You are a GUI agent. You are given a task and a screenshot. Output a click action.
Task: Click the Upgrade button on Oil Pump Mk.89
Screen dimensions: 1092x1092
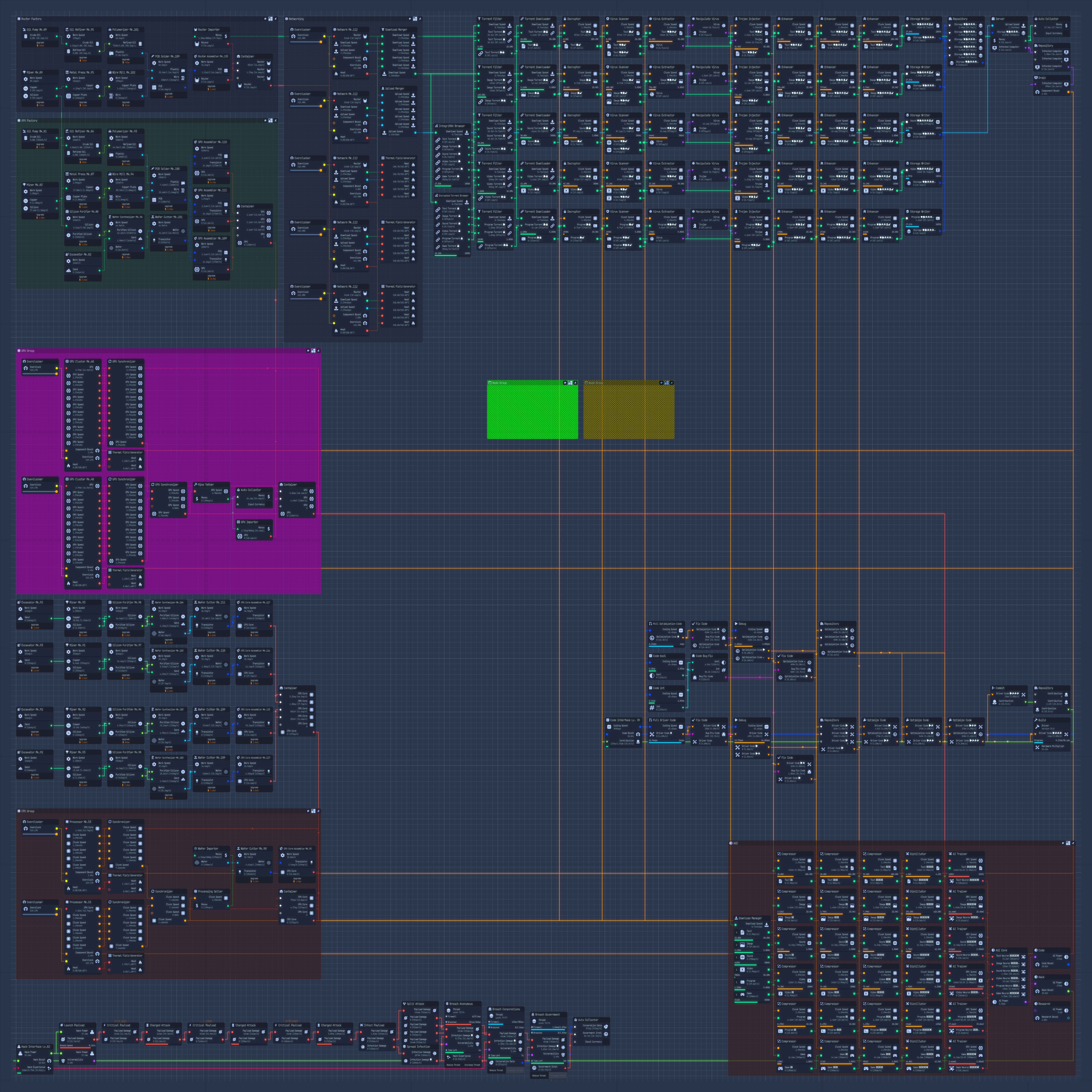40,44
